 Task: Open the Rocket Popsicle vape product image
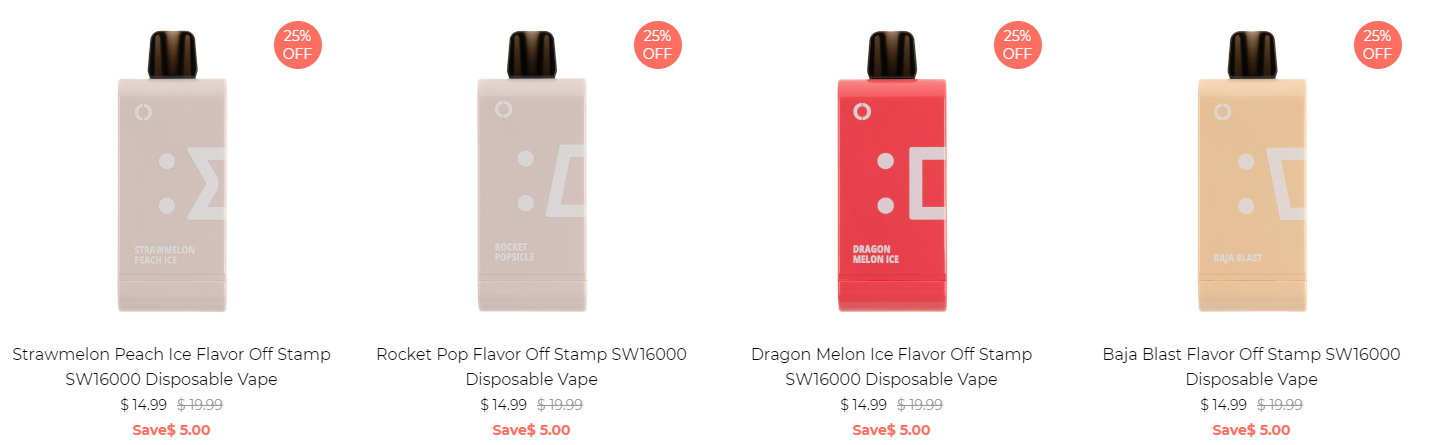(531, 172)
